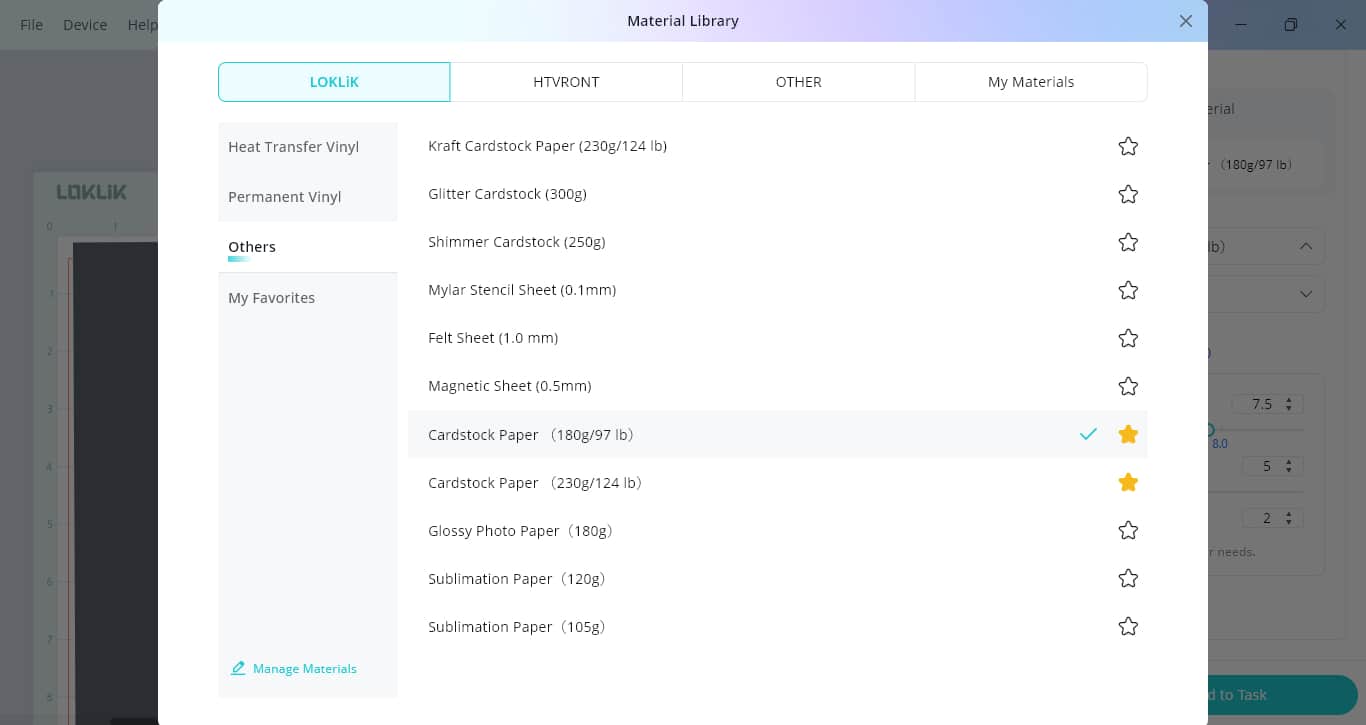This screenshot has width=1366, height=725.
Task: Open Heat Transfer Vinyl category
Action: click(293, 147)
